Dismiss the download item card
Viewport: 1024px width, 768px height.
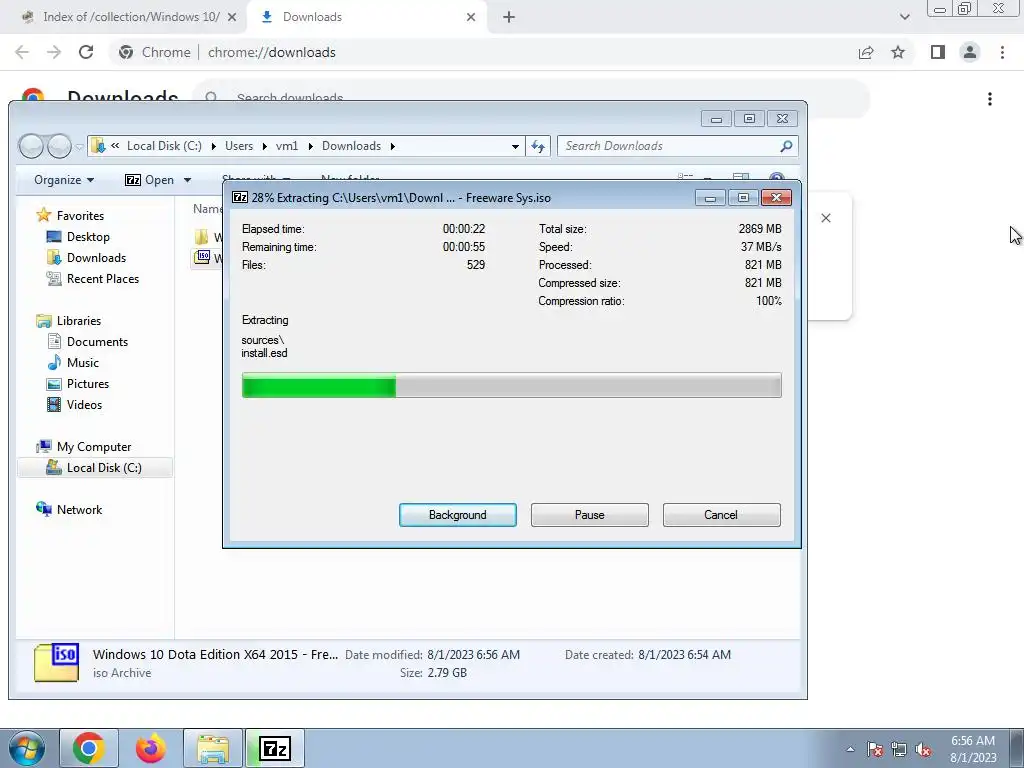coord(826,218)
